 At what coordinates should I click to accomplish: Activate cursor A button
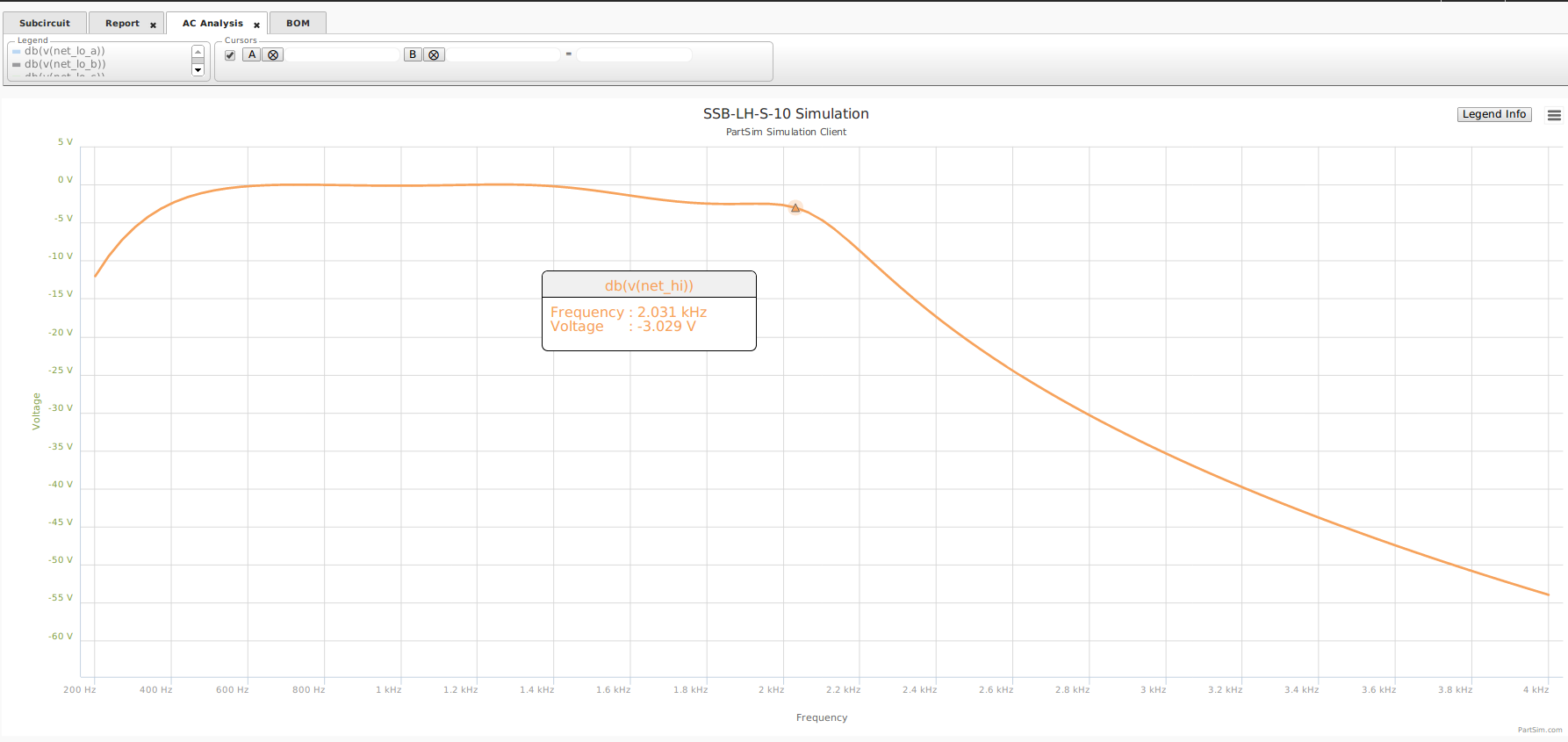[252, 54]
